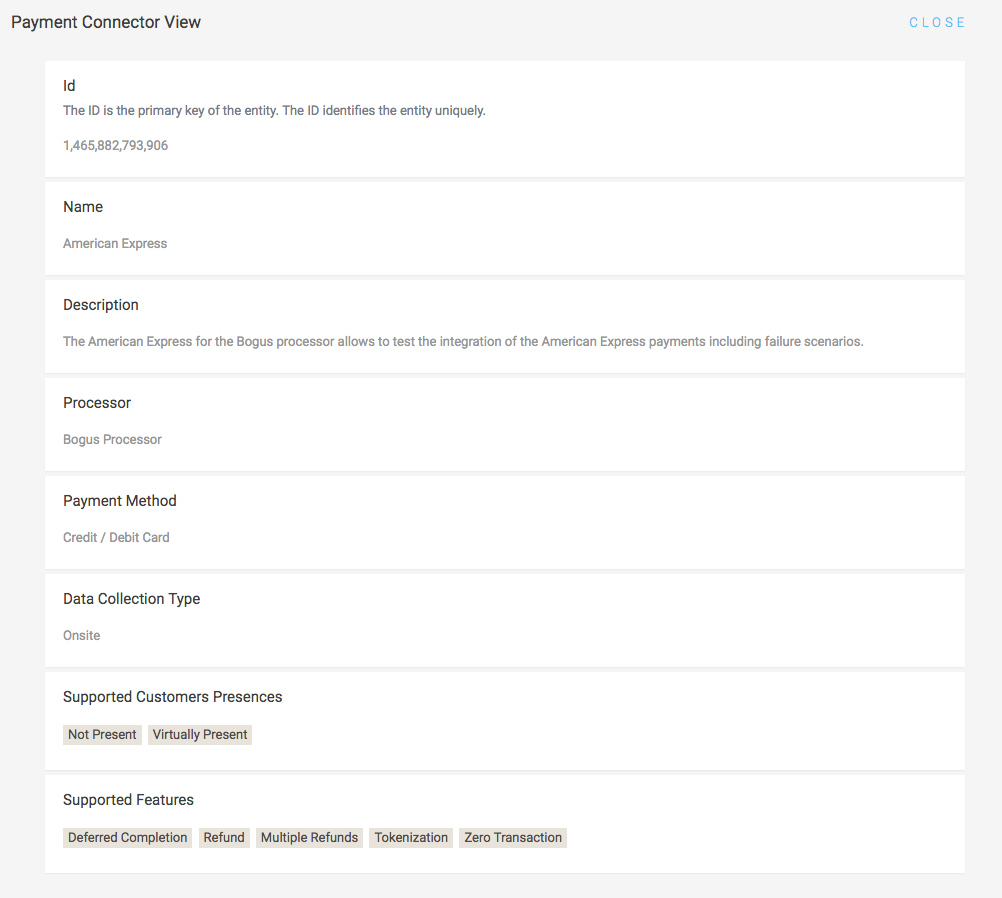Click the Supported Customers Presences heading
Viewport: 1002px width, 898px height.
172,697
